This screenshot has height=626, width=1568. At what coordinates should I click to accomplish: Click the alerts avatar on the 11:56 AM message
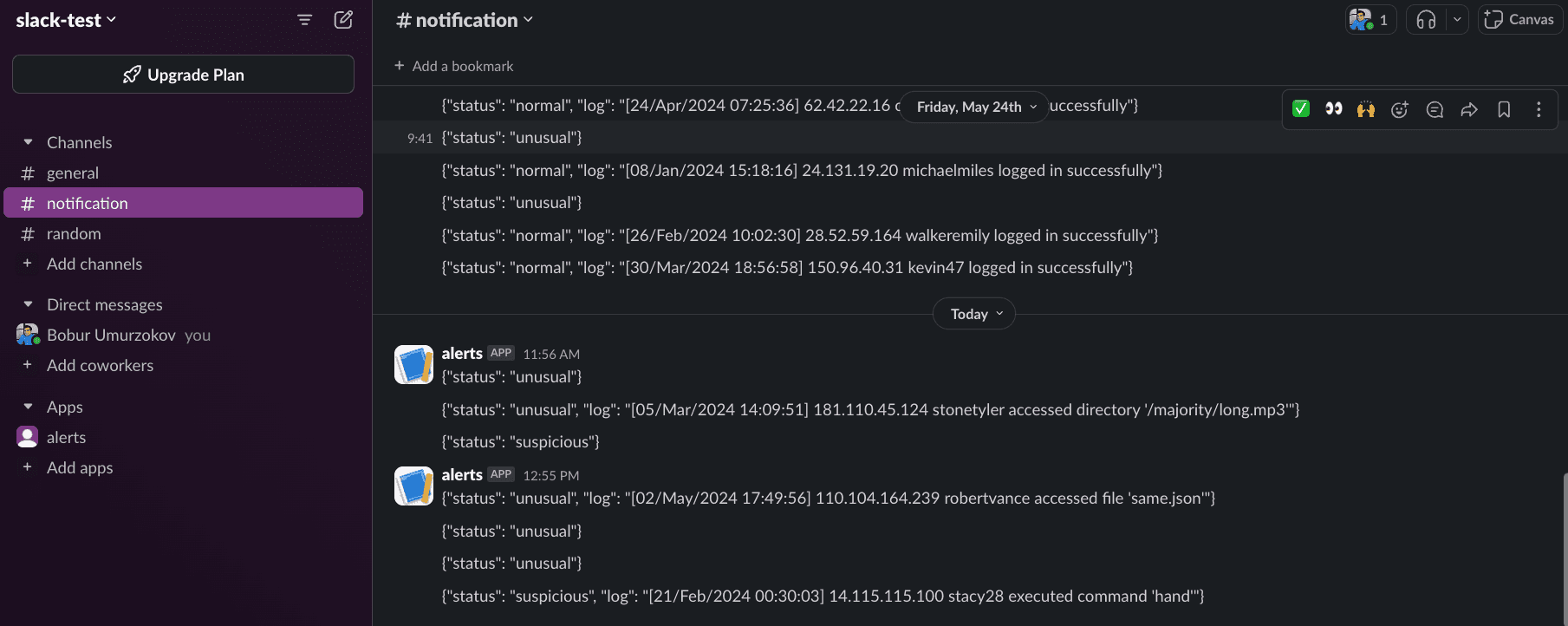pyautogui.click(x=413, y=364)
